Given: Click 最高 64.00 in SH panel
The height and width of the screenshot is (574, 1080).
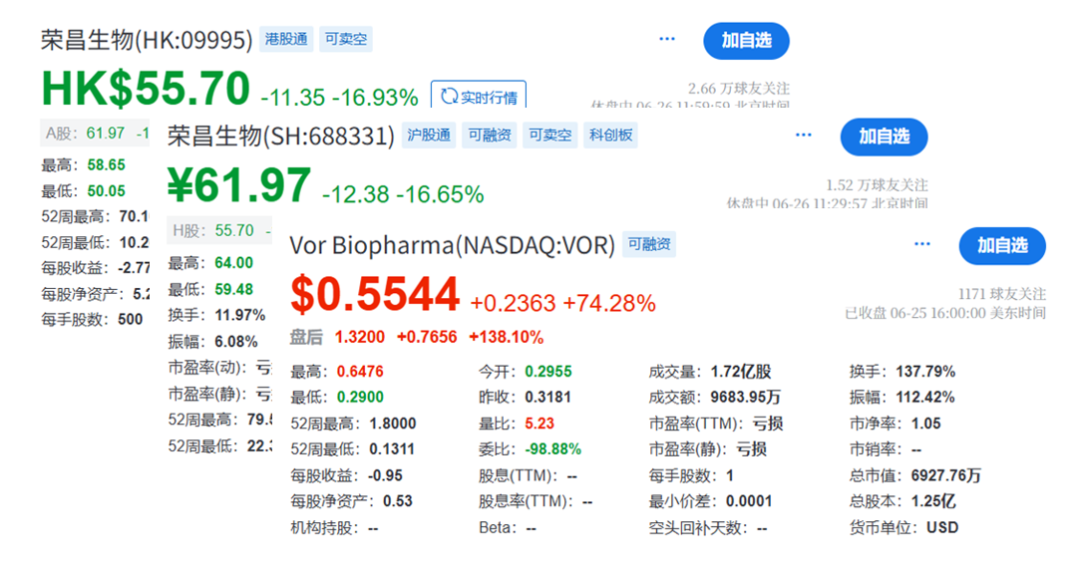Looking at the screenshot, I should (x=233, y=263).
